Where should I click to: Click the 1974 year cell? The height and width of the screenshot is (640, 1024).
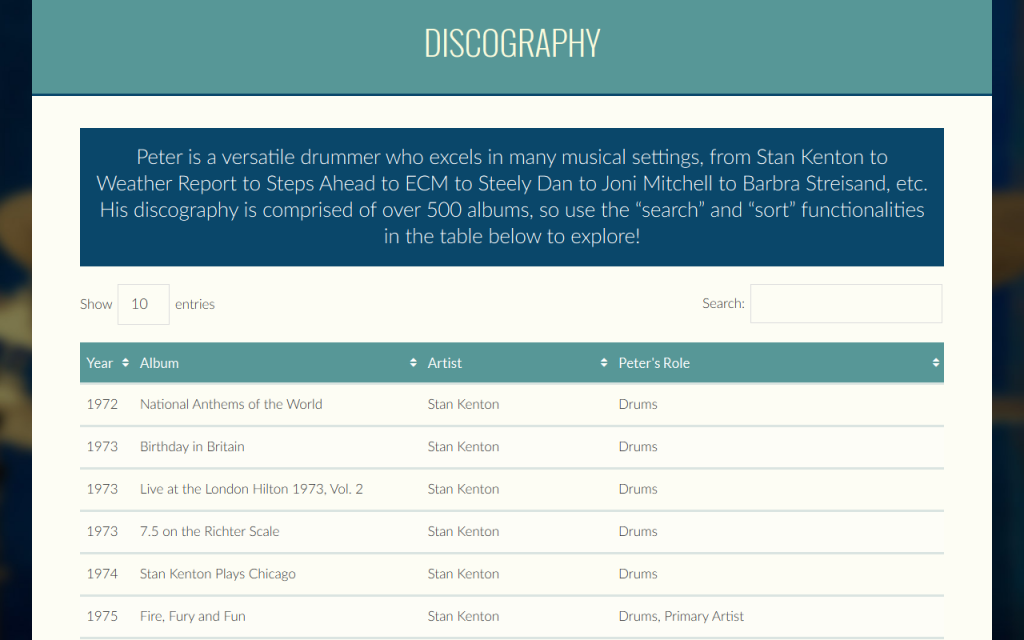(103, 574)
